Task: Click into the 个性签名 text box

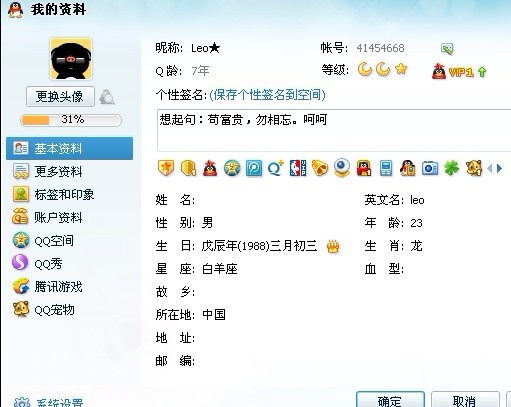Action: point(334,130)
